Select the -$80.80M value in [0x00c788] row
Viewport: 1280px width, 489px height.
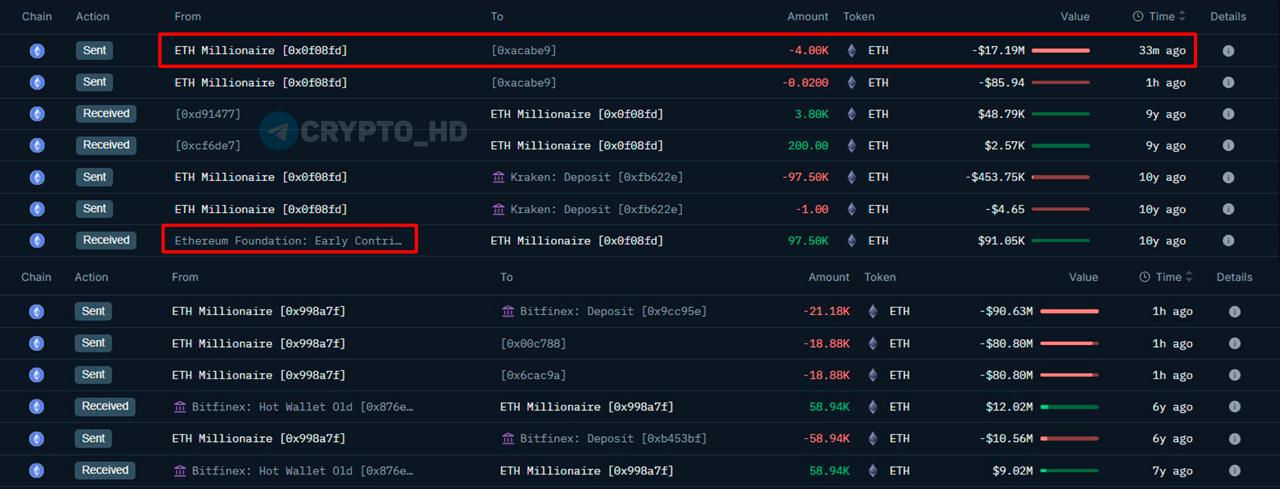pos(1006,343)
